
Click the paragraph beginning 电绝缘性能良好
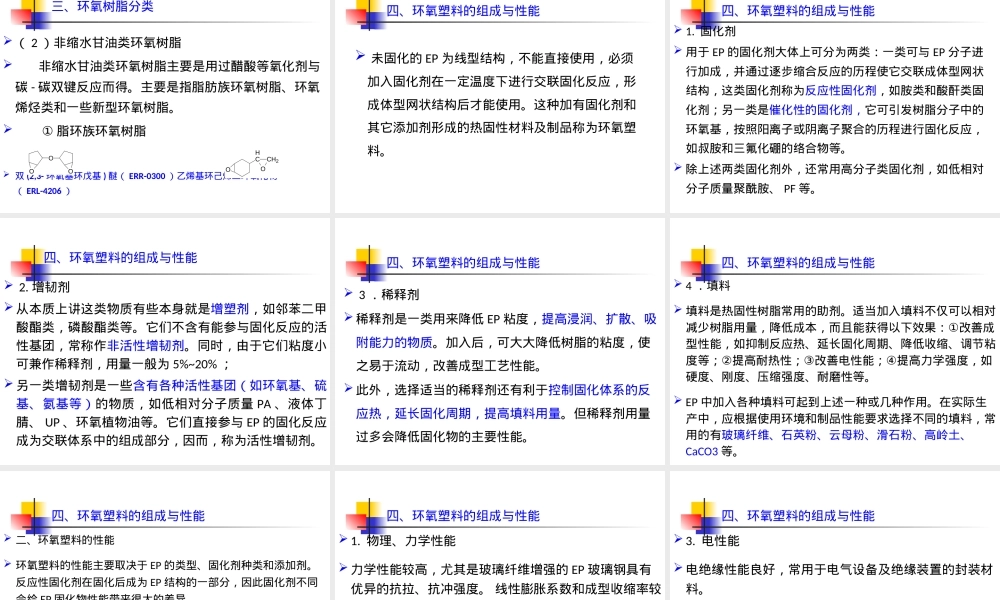[x=839, y=579]
